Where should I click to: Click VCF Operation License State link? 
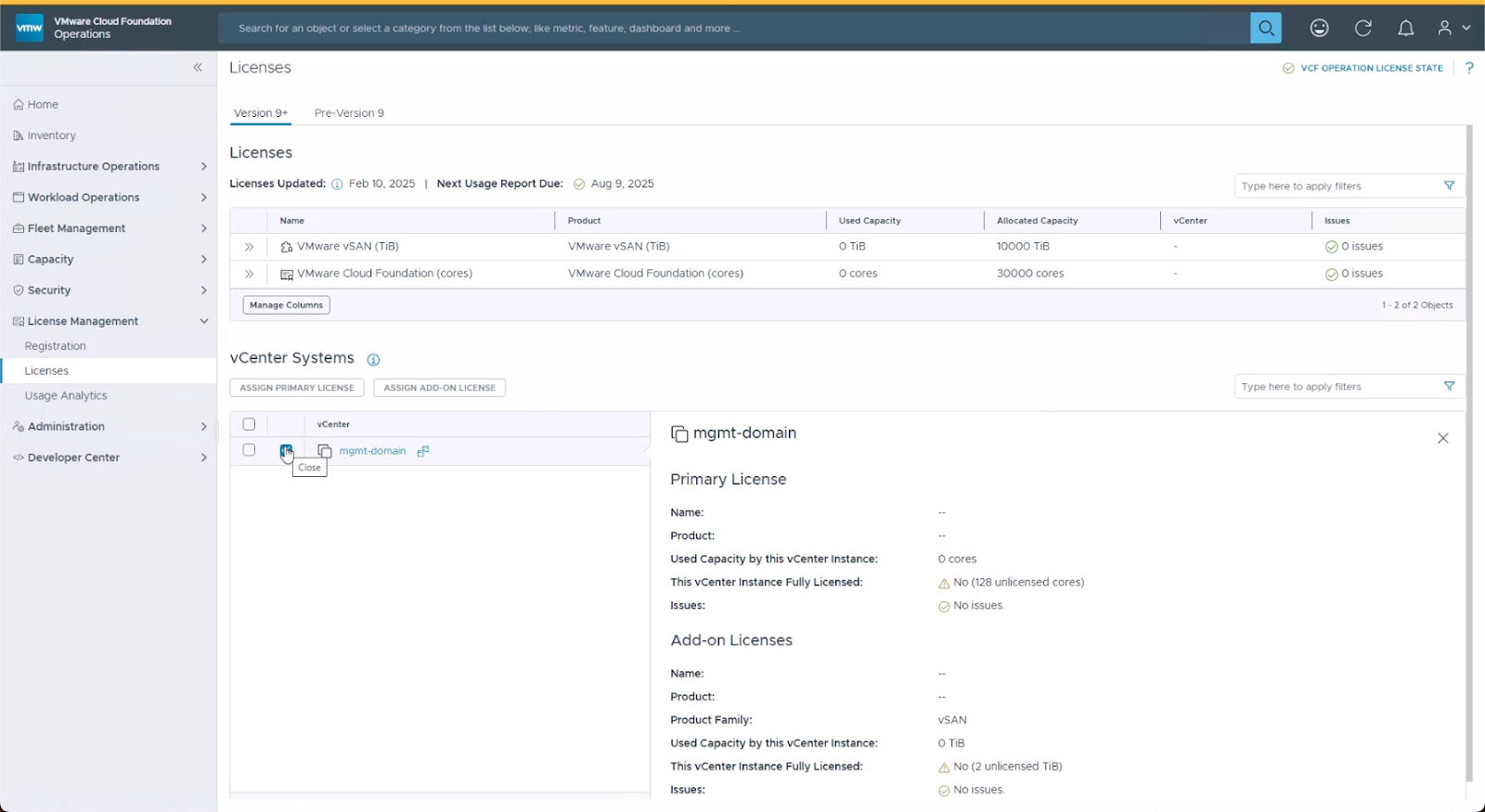pos(1372,68)
